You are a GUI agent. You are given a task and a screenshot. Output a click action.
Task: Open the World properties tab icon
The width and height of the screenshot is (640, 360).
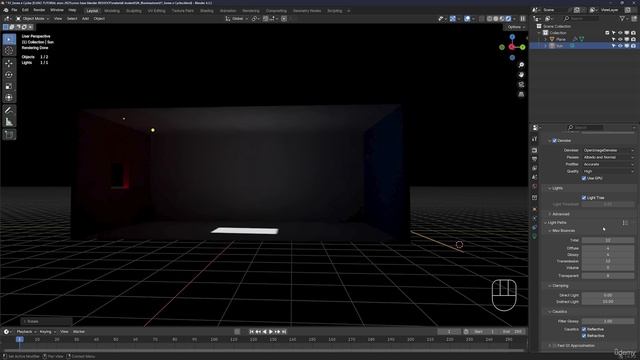534,187
